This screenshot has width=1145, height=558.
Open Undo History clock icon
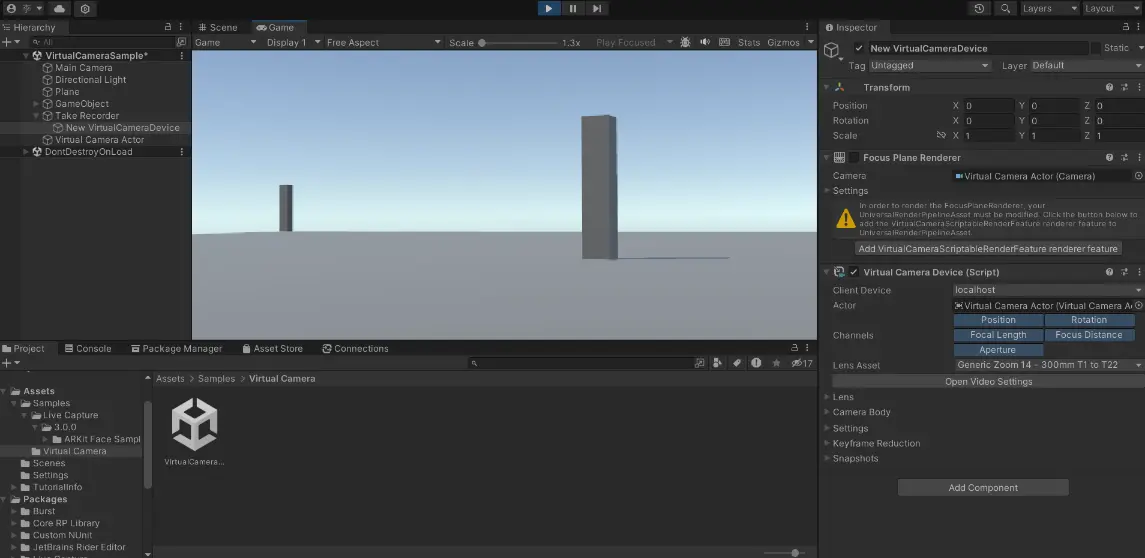pyautogui.click(x=979, y=9)
